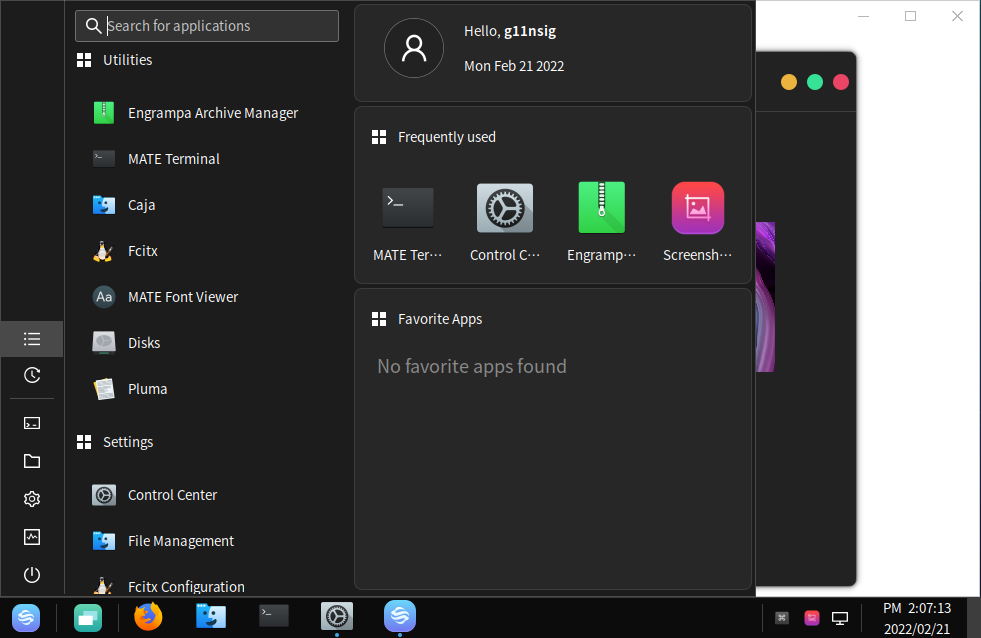The image size is (981, 638).
Task: Open Fcitx Configuration under Settings
Action: click(185, 586)
